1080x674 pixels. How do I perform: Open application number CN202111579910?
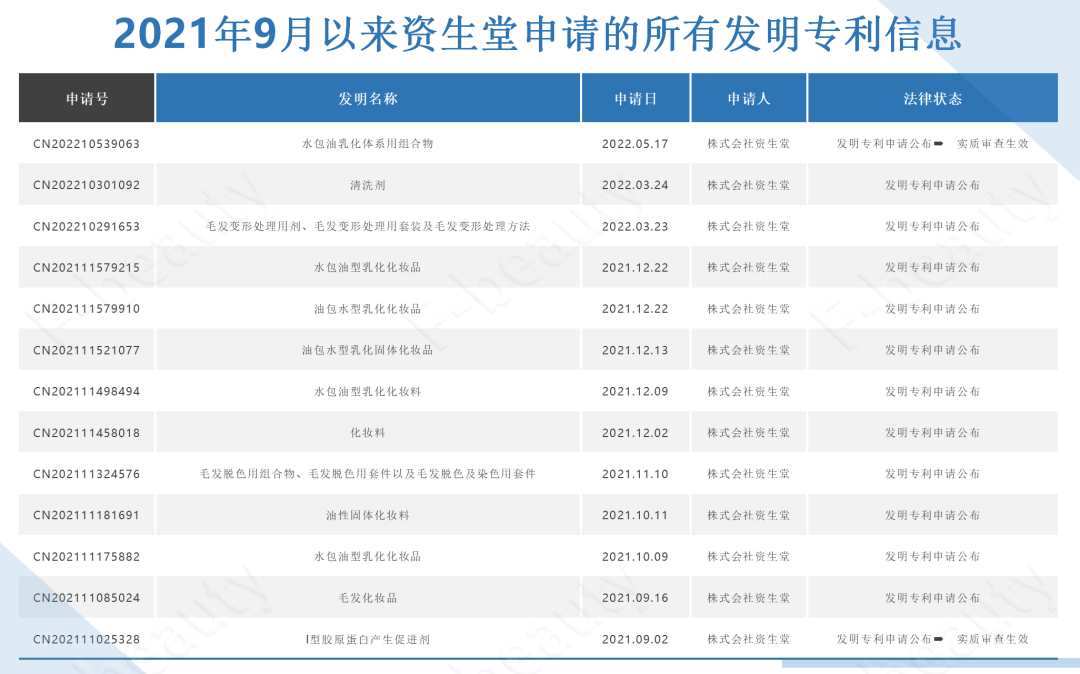87,309
